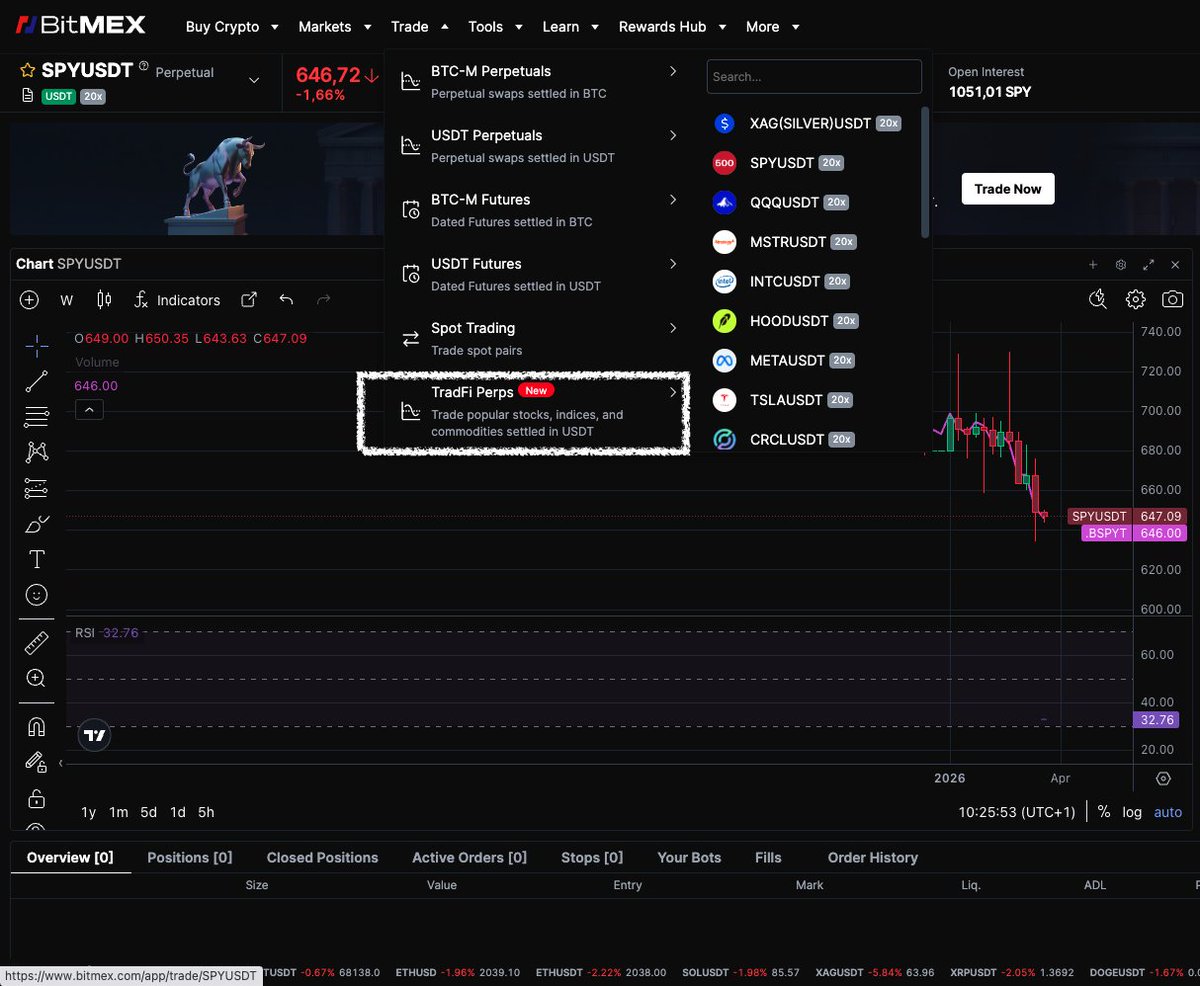Open the Learn dropdown
Viewport: 1200px width, 986px height.
tap(571, 27)
